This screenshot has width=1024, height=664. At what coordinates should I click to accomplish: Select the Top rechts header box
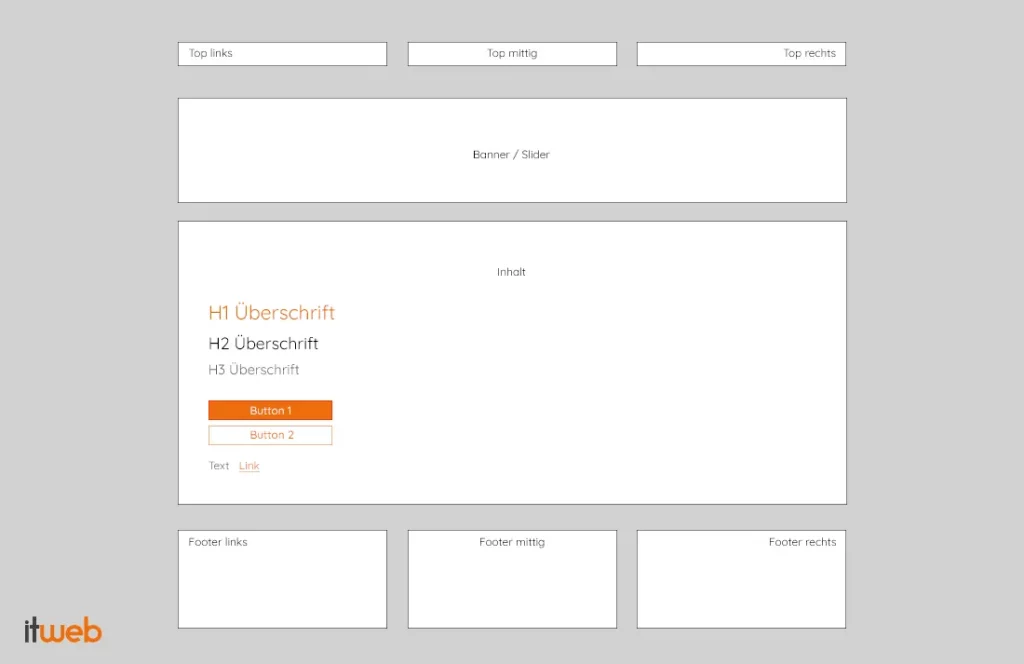click(741, 54)
